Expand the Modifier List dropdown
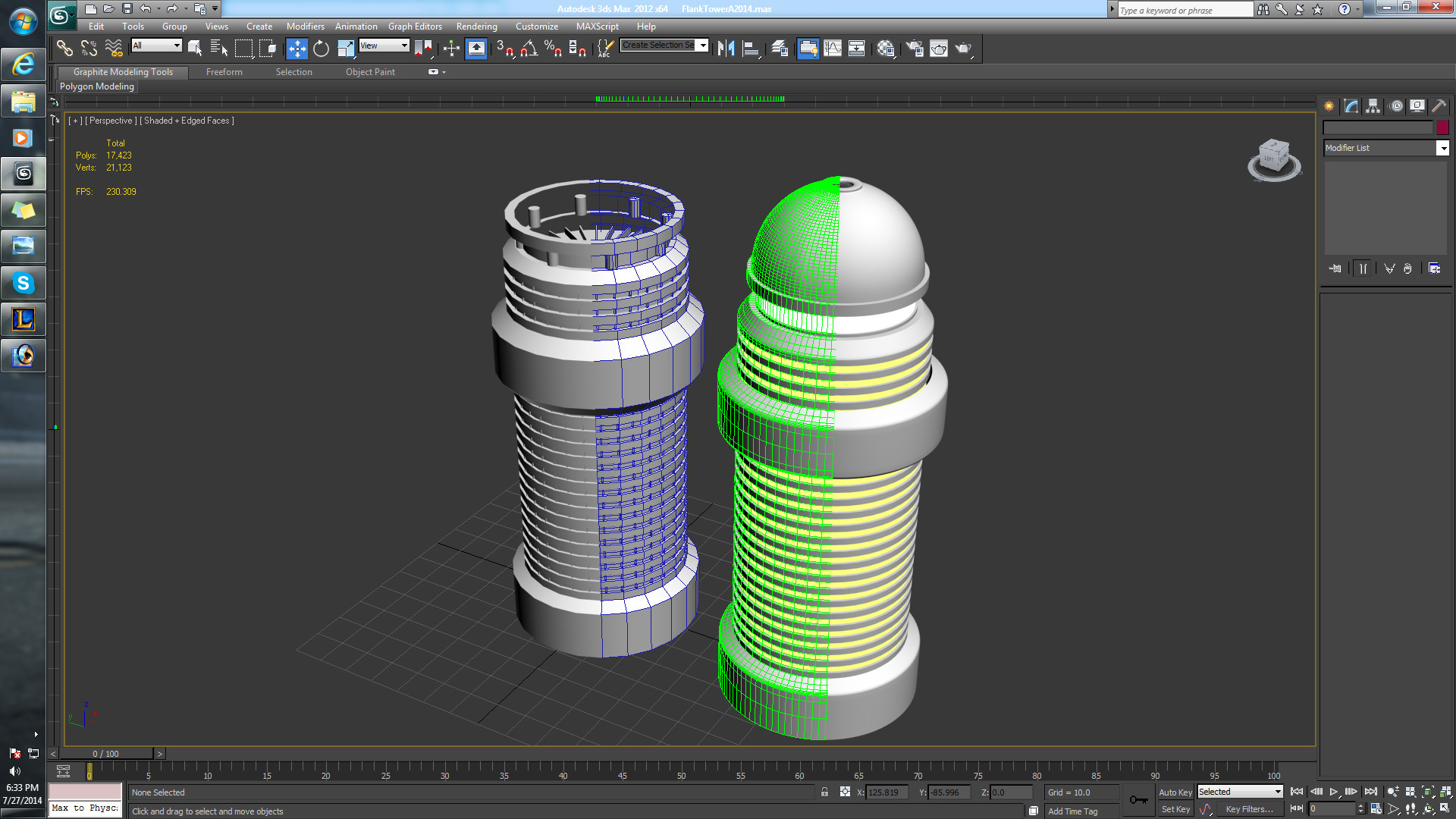The width and height of the screenshot is (1456, 819). tap(1442, 149)
